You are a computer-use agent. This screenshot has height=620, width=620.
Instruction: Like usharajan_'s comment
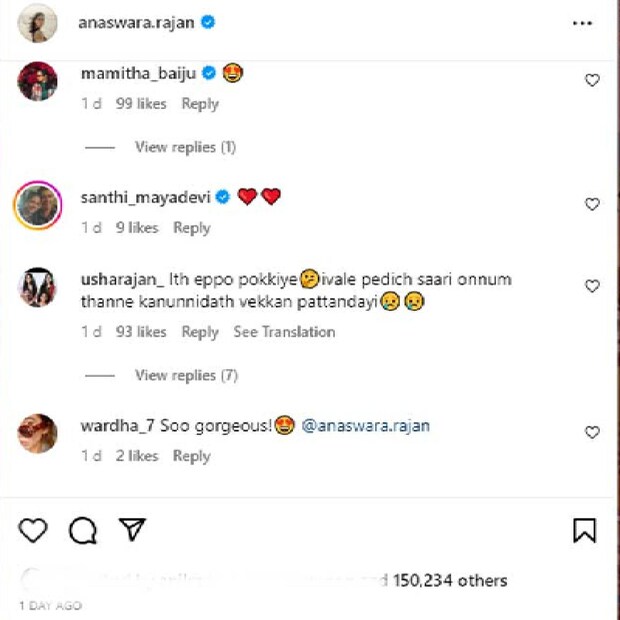pyautogui.click(x=592, y=286)
